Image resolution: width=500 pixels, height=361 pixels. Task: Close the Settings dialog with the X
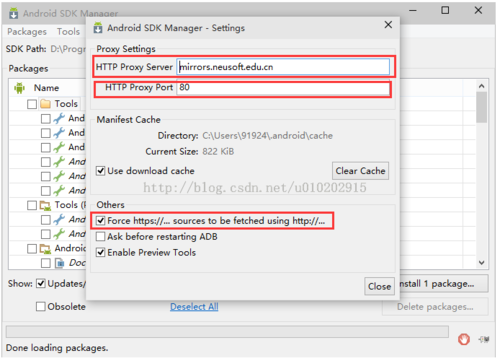[x=388, y=25]
